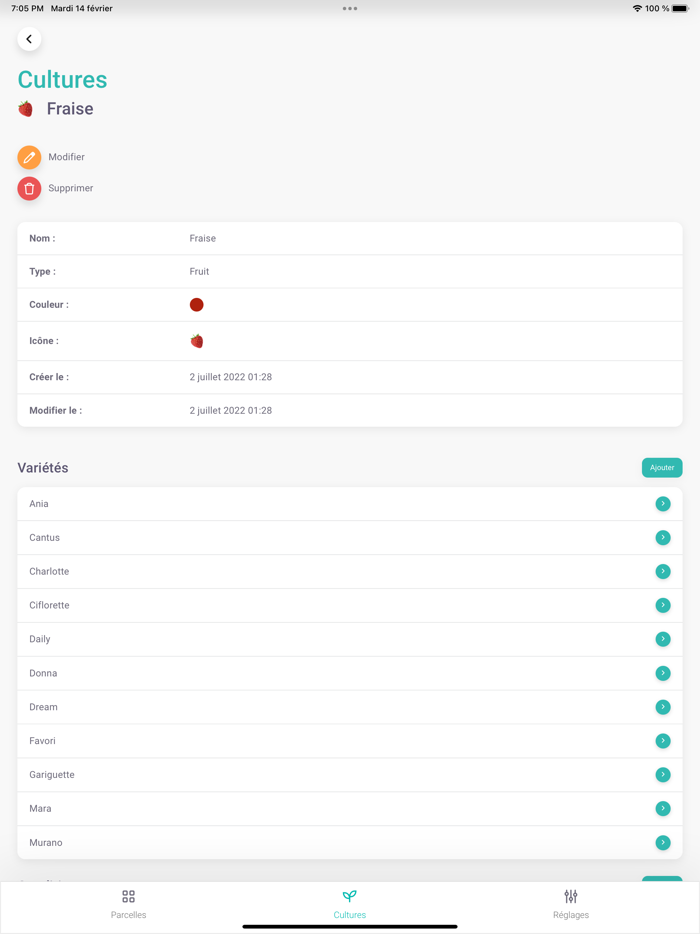Viewport: 700px width, 934px height.
Task: Open the Murano variety chevron
Action: pyautogui.click(x=663, y=842)
